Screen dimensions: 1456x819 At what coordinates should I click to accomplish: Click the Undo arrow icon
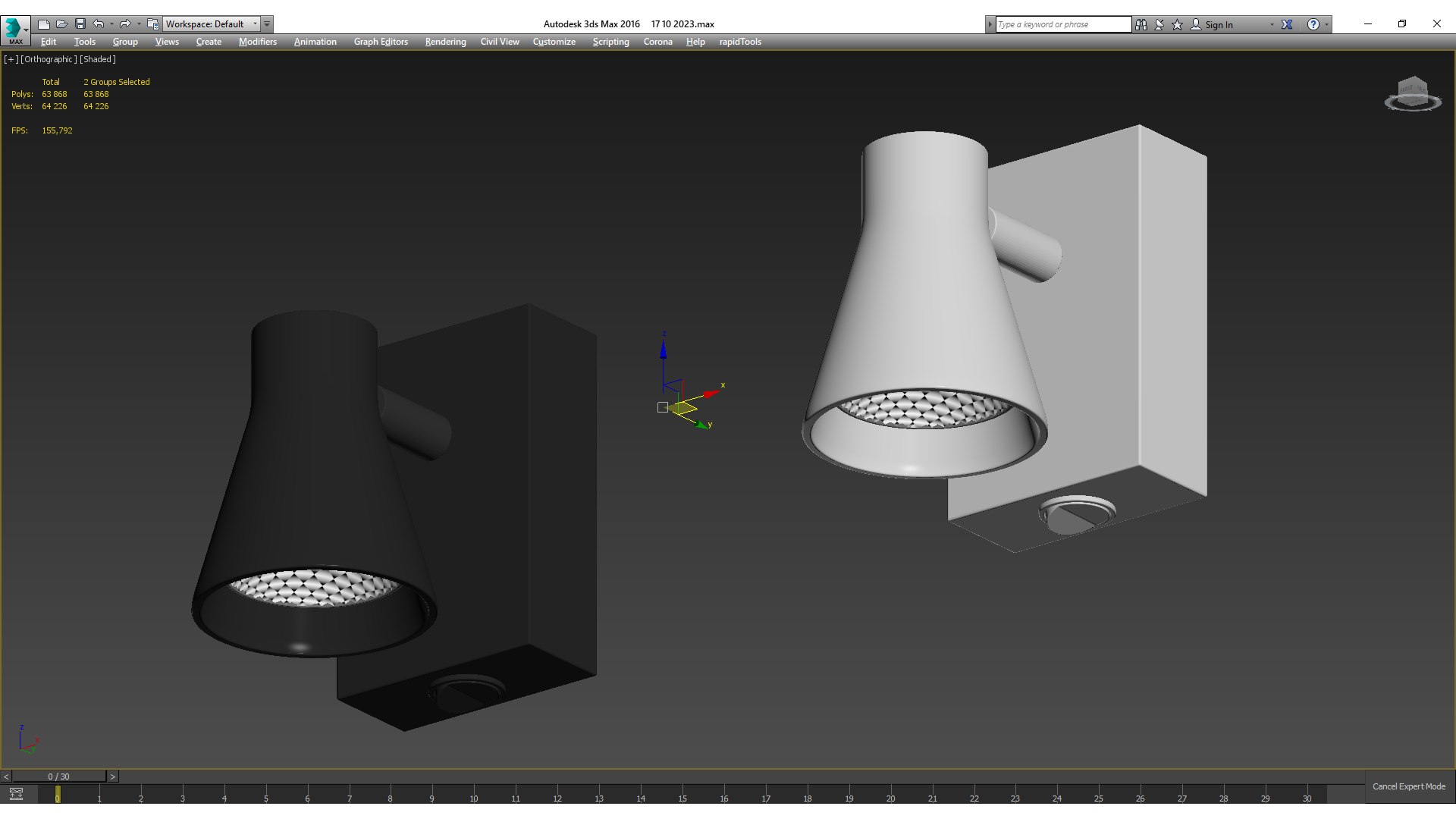pos(98,24)
